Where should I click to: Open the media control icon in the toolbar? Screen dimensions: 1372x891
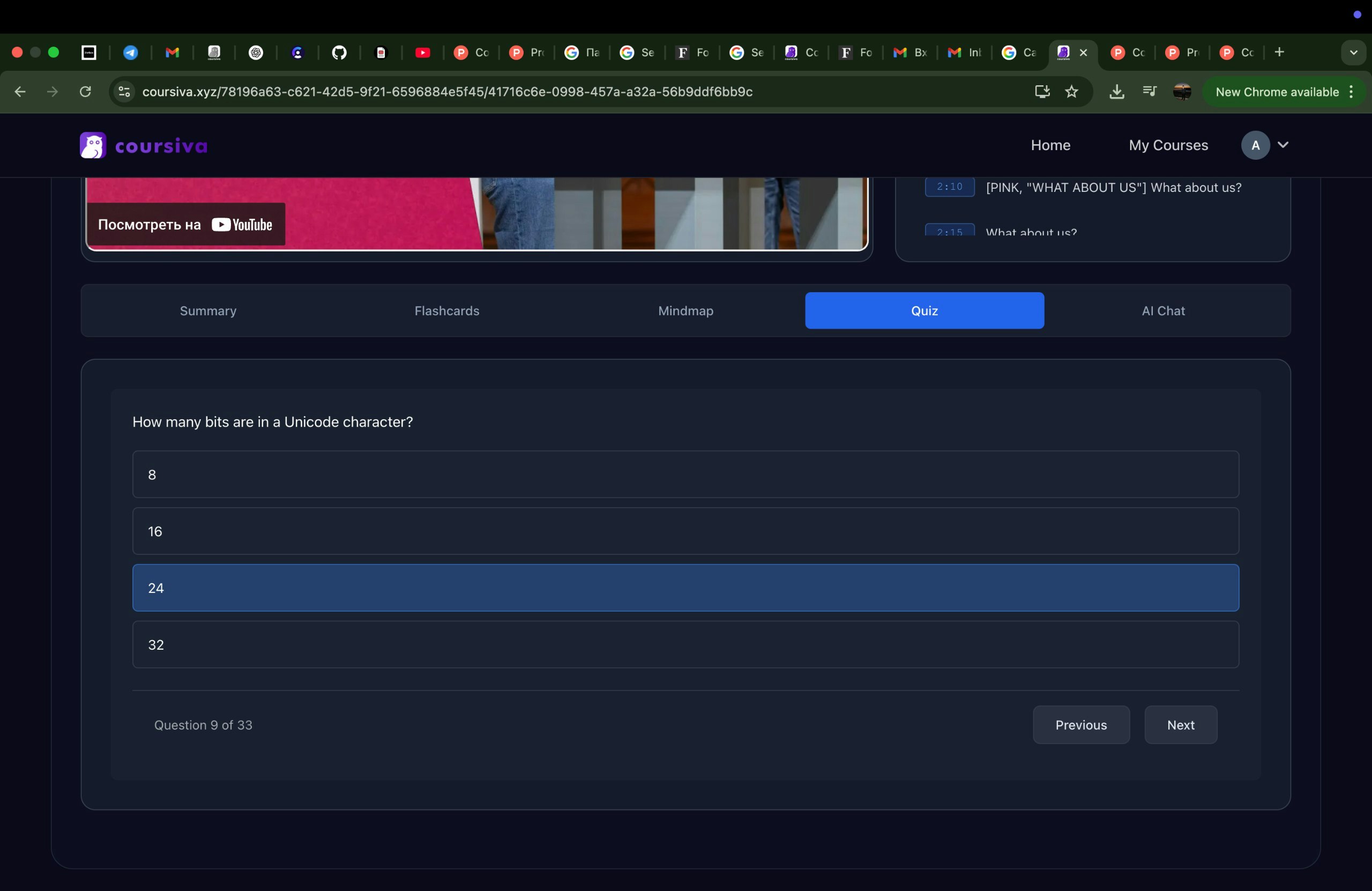1149,92
